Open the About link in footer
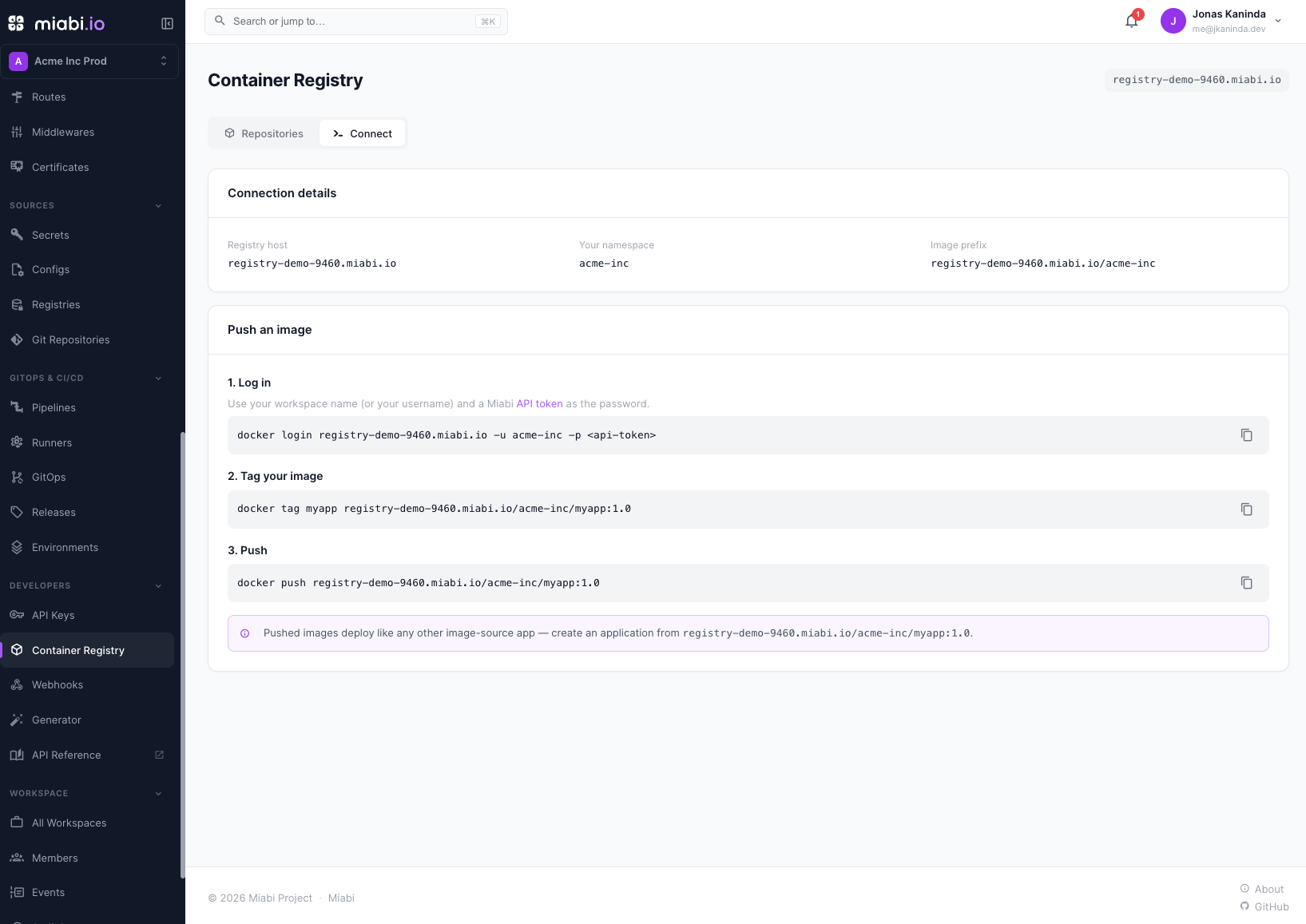This screenshot has height=924, width=1306. (1262, 889)
